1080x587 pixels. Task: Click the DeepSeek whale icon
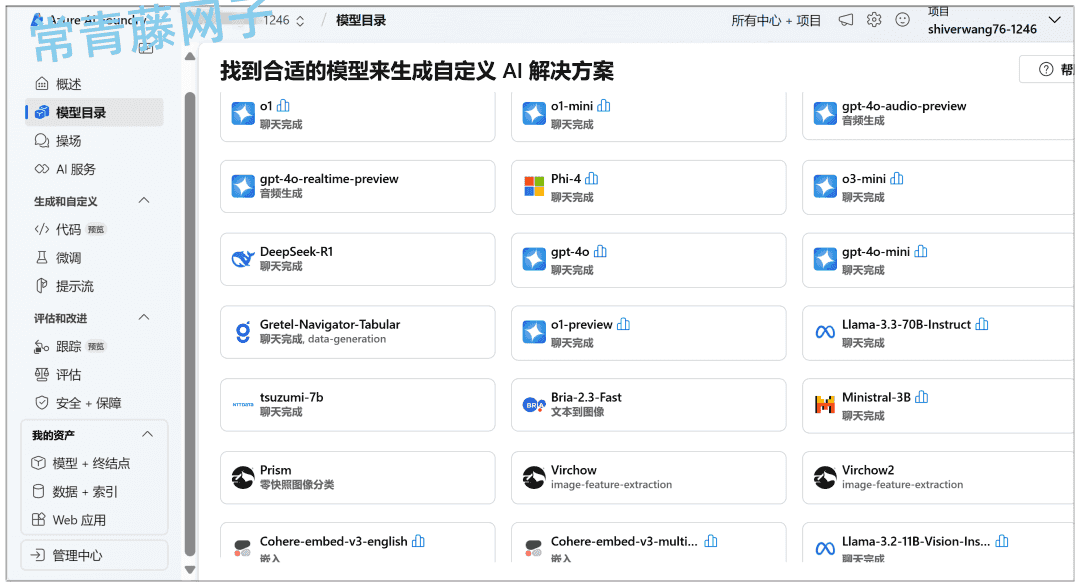(242, 259)
